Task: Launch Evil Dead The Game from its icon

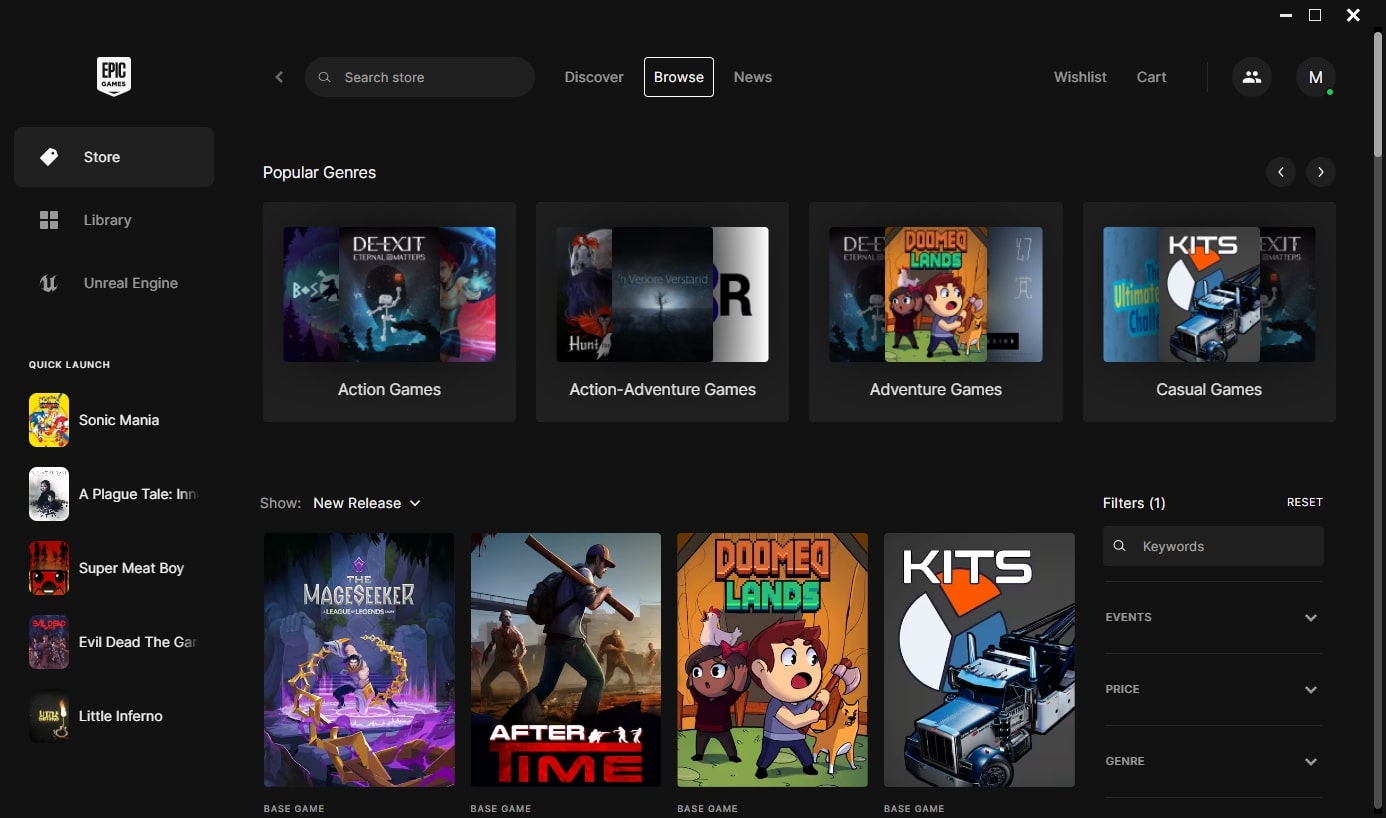Action: (49, 642)
